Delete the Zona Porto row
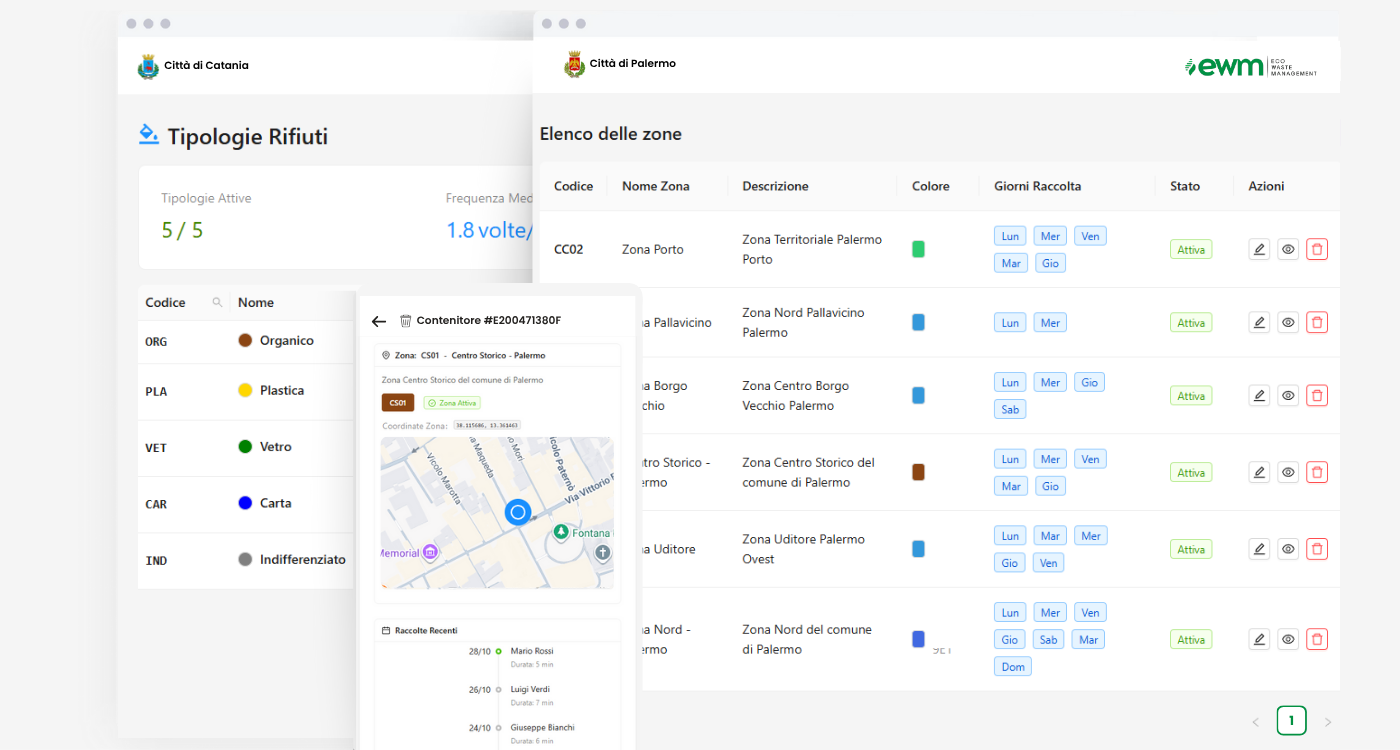The width and height of the screenshot is (1400, 750). [1317, 249]
